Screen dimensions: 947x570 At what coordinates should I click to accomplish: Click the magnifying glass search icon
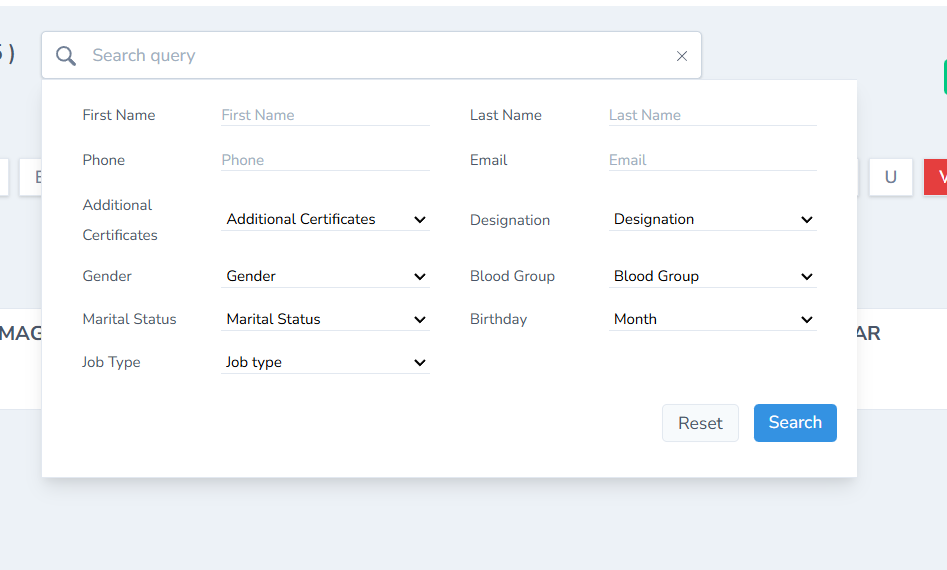pos(66,56)
